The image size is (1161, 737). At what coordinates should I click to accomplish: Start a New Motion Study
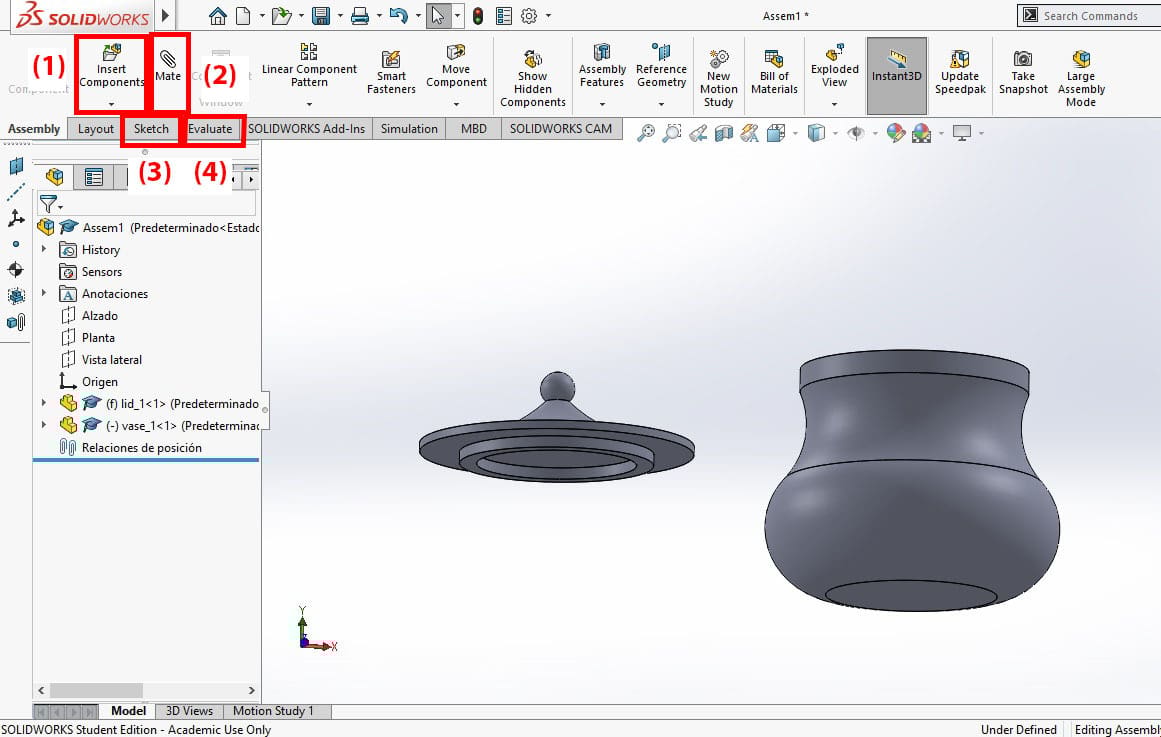(x=718, y=79)
